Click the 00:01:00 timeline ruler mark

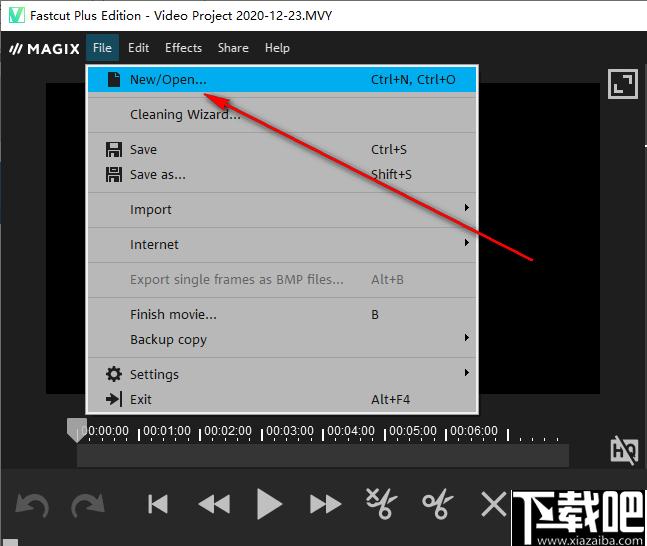[x=167, y=431]
